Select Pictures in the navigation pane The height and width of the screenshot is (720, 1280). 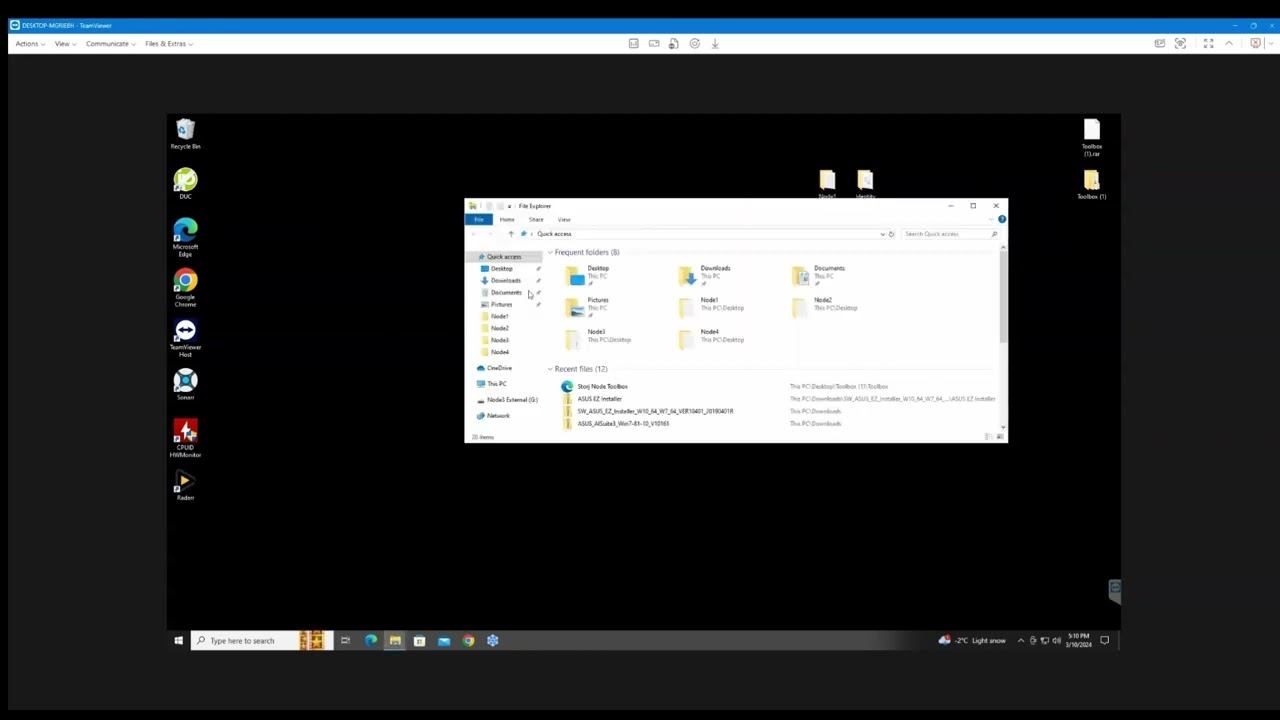(501, 305)
